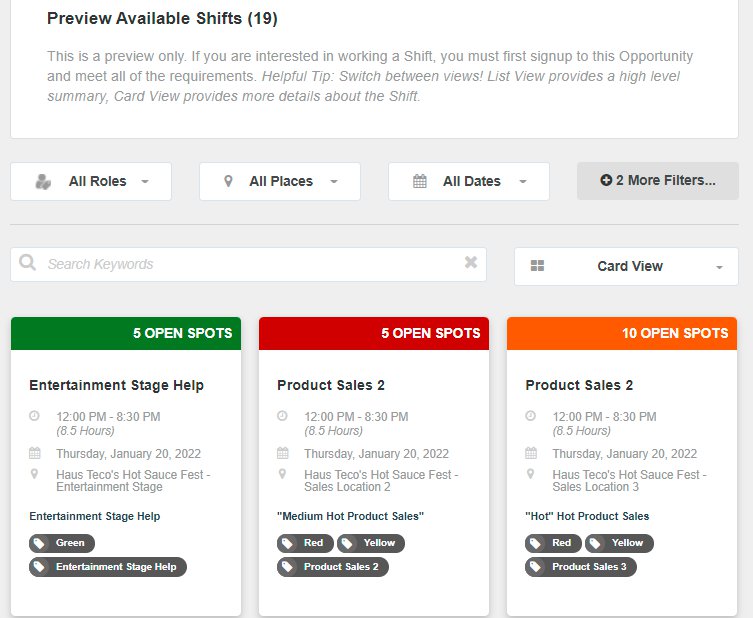
Task: Select the Product Sales 2 tag
Action: click(333, 567)
